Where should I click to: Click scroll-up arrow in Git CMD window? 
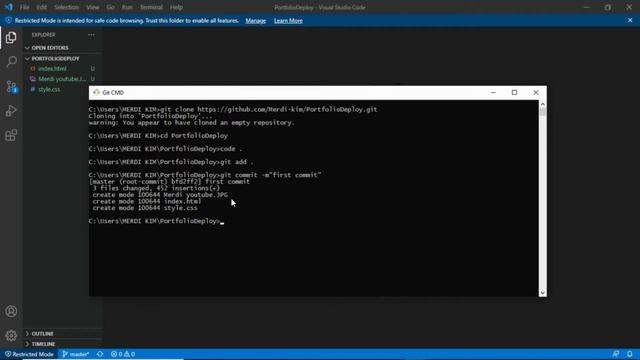click(x=542, y=104)
